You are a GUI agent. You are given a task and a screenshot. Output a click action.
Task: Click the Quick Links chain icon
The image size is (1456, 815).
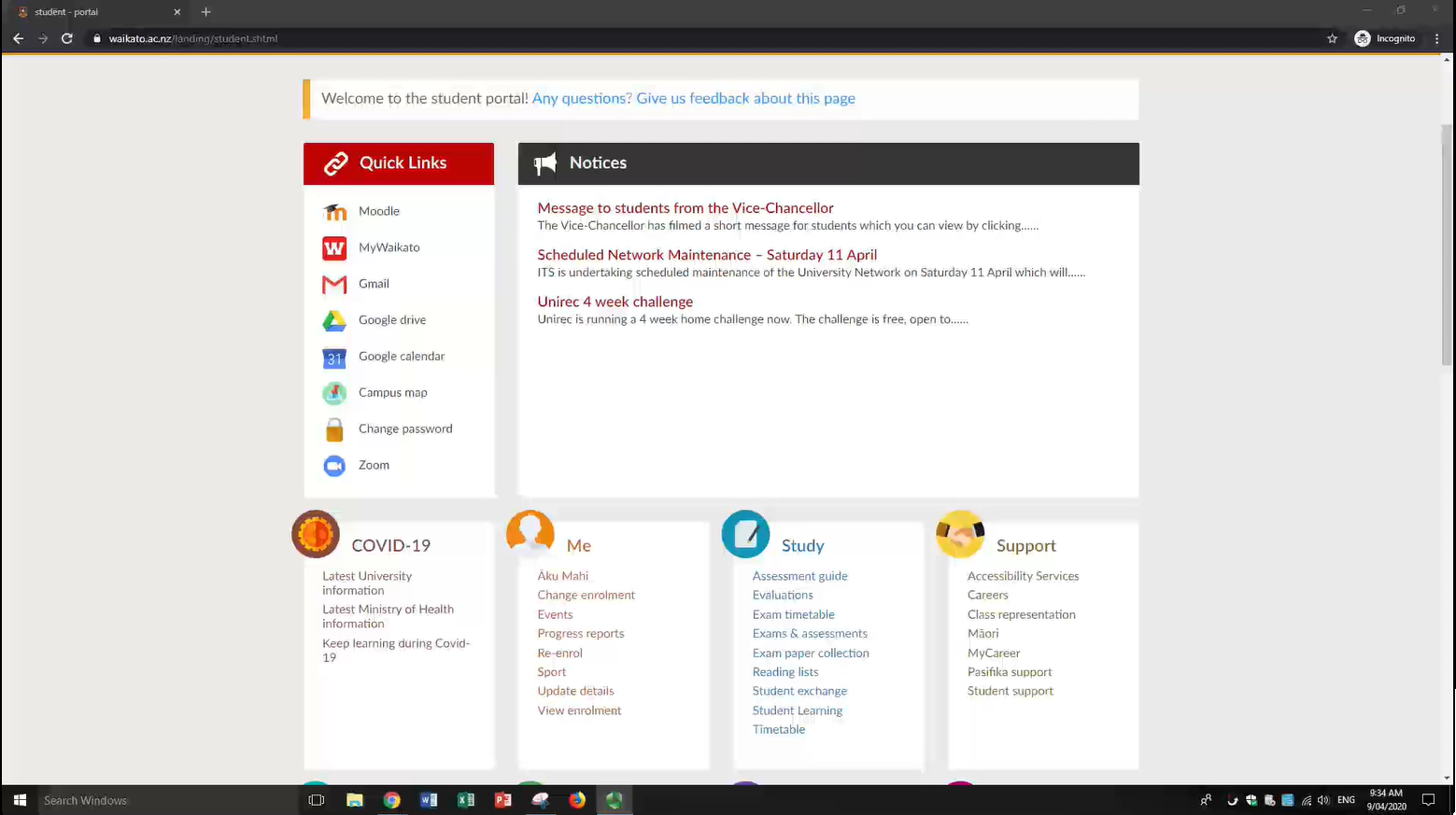tap(335, 163)
